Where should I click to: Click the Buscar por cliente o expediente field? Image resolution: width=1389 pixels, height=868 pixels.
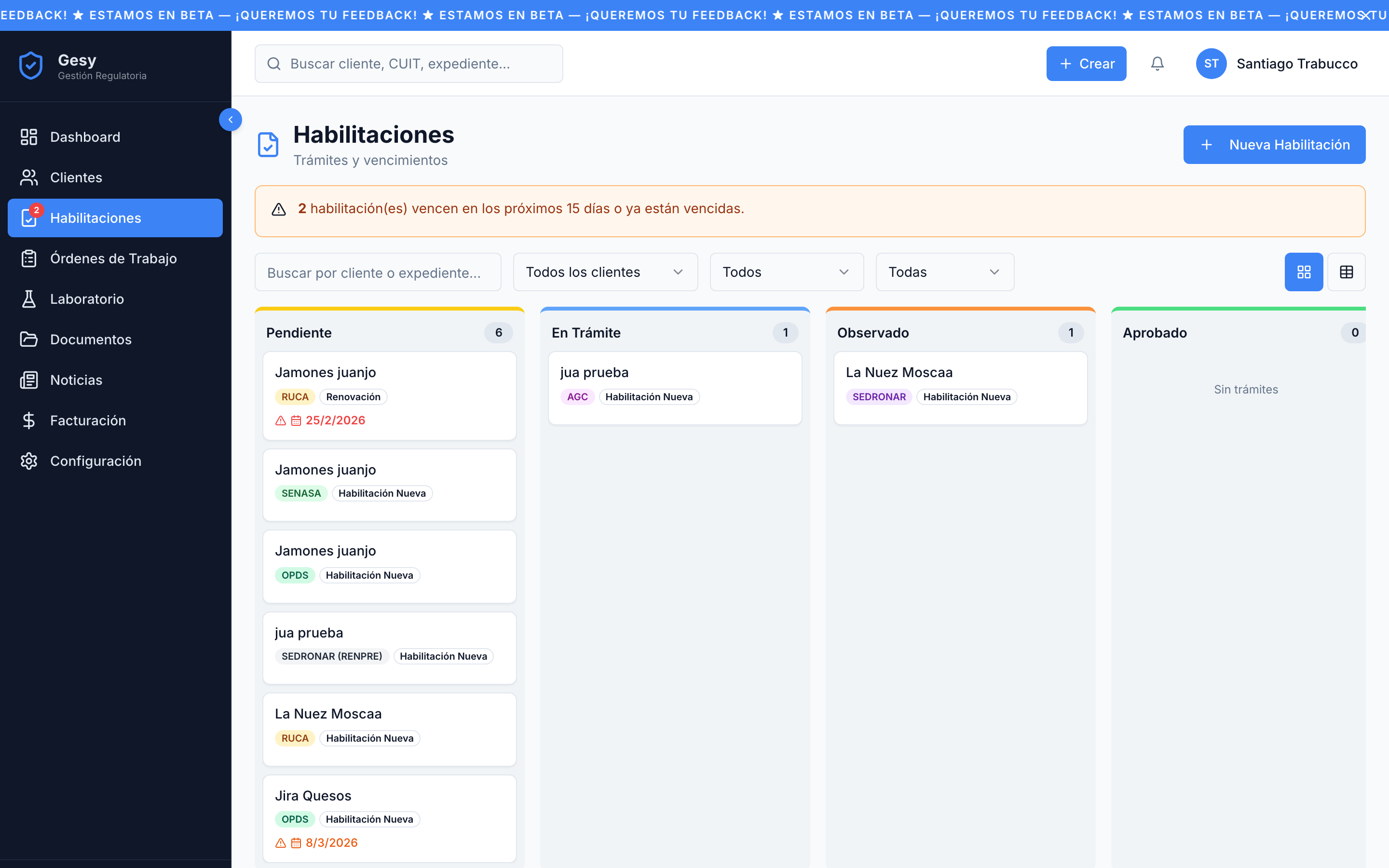pos(377,272)
